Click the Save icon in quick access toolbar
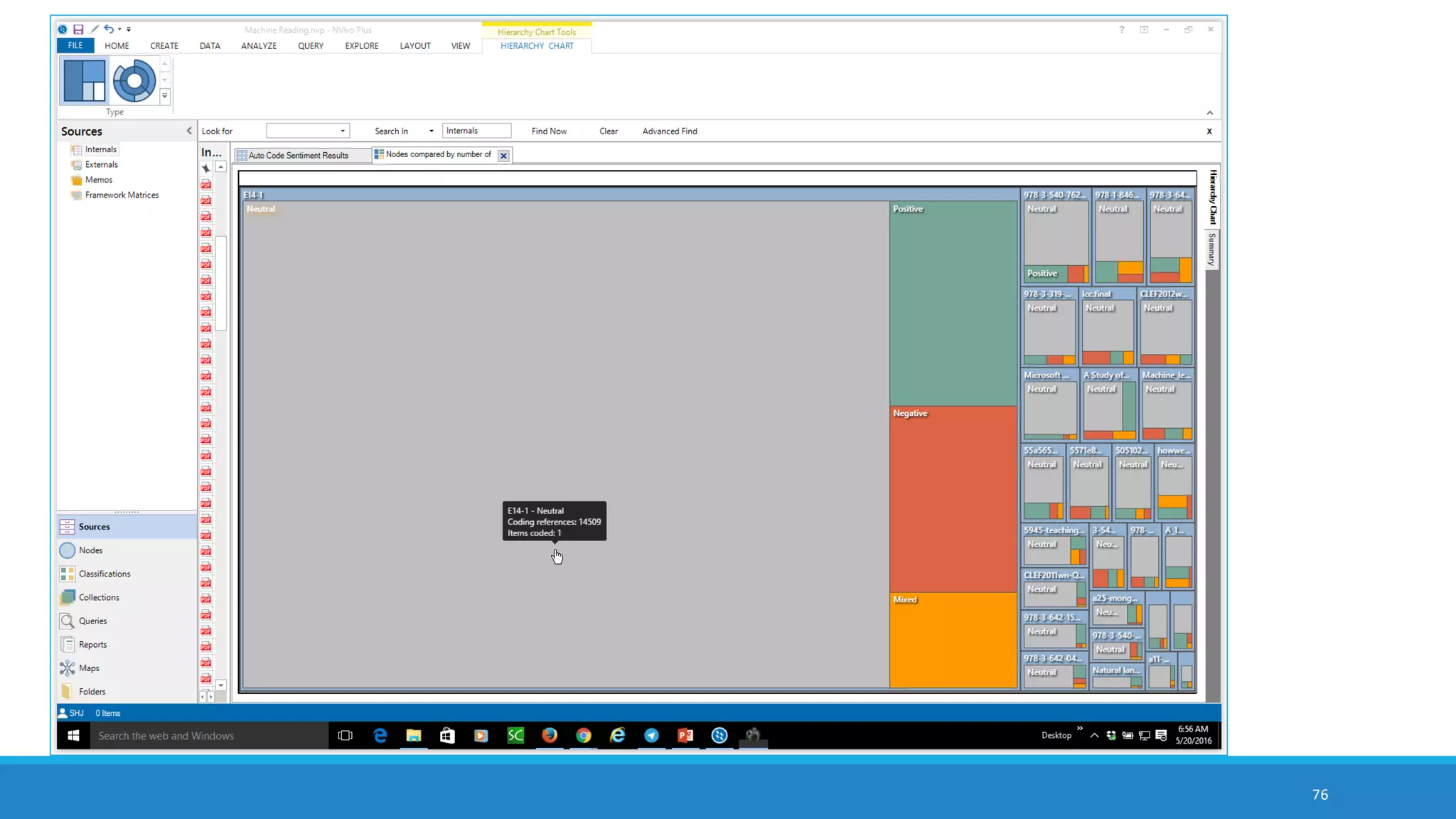 (78, 29)
